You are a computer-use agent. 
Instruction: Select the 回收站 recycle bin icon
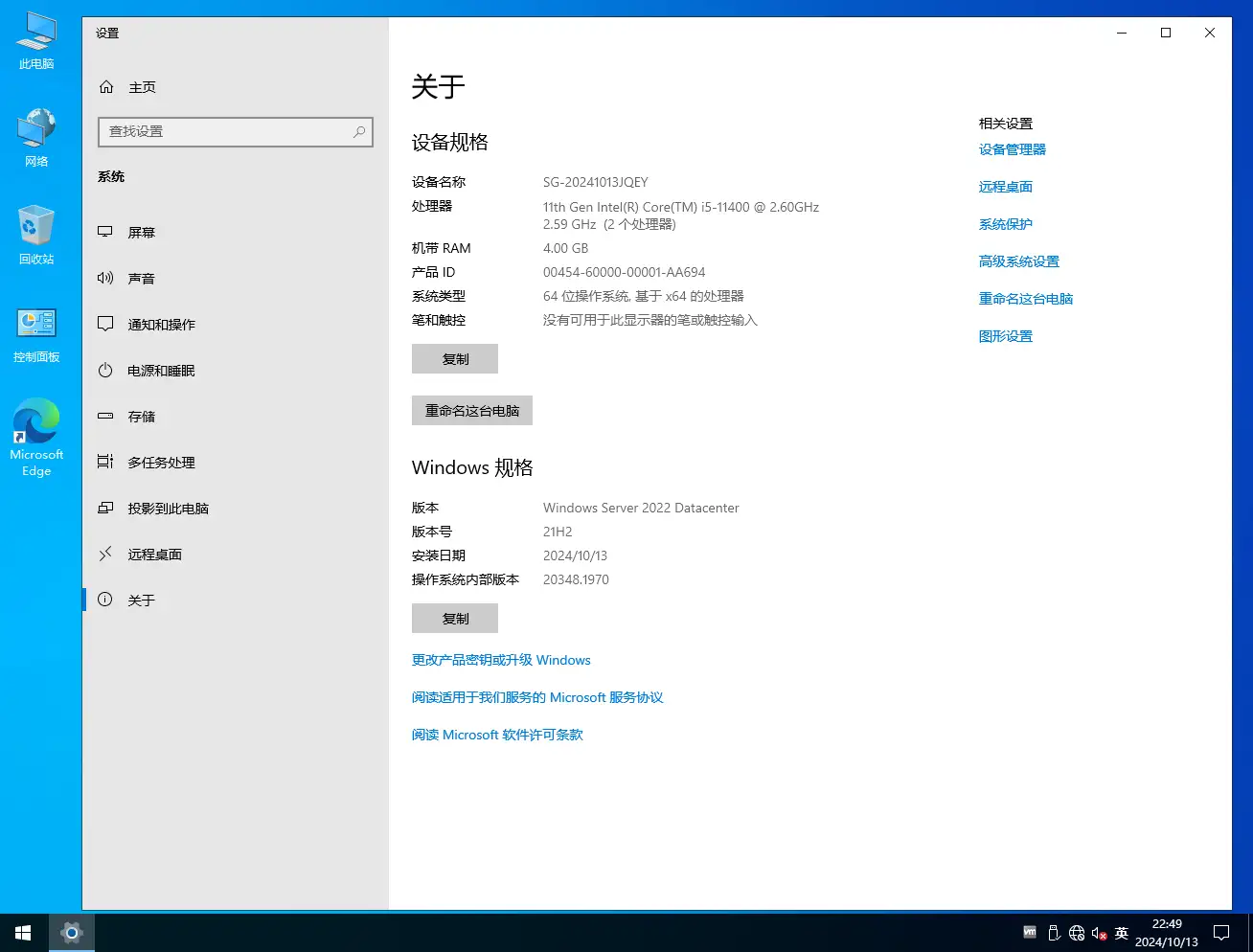(36, 236)
